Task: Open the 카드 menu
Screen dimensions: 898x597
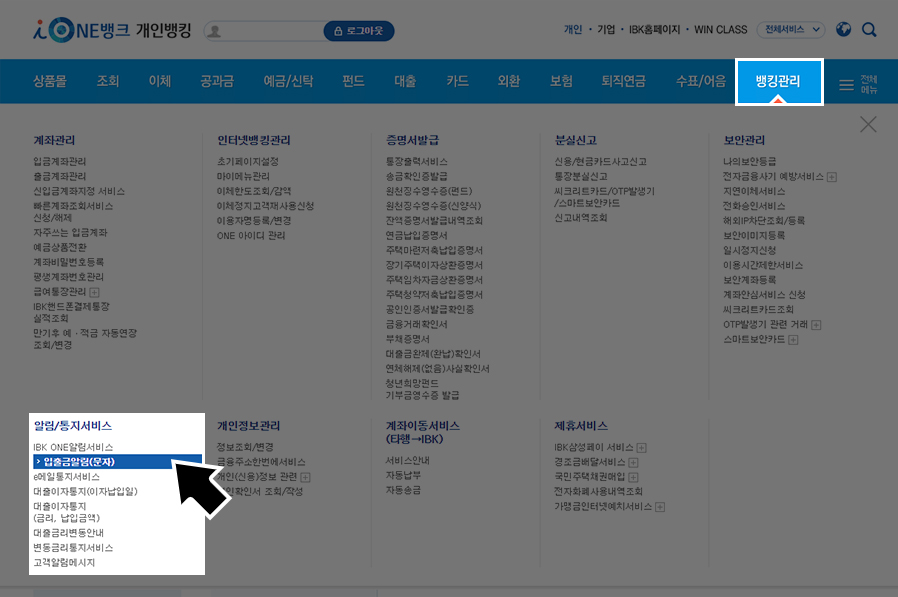Action: click(457, 81)
